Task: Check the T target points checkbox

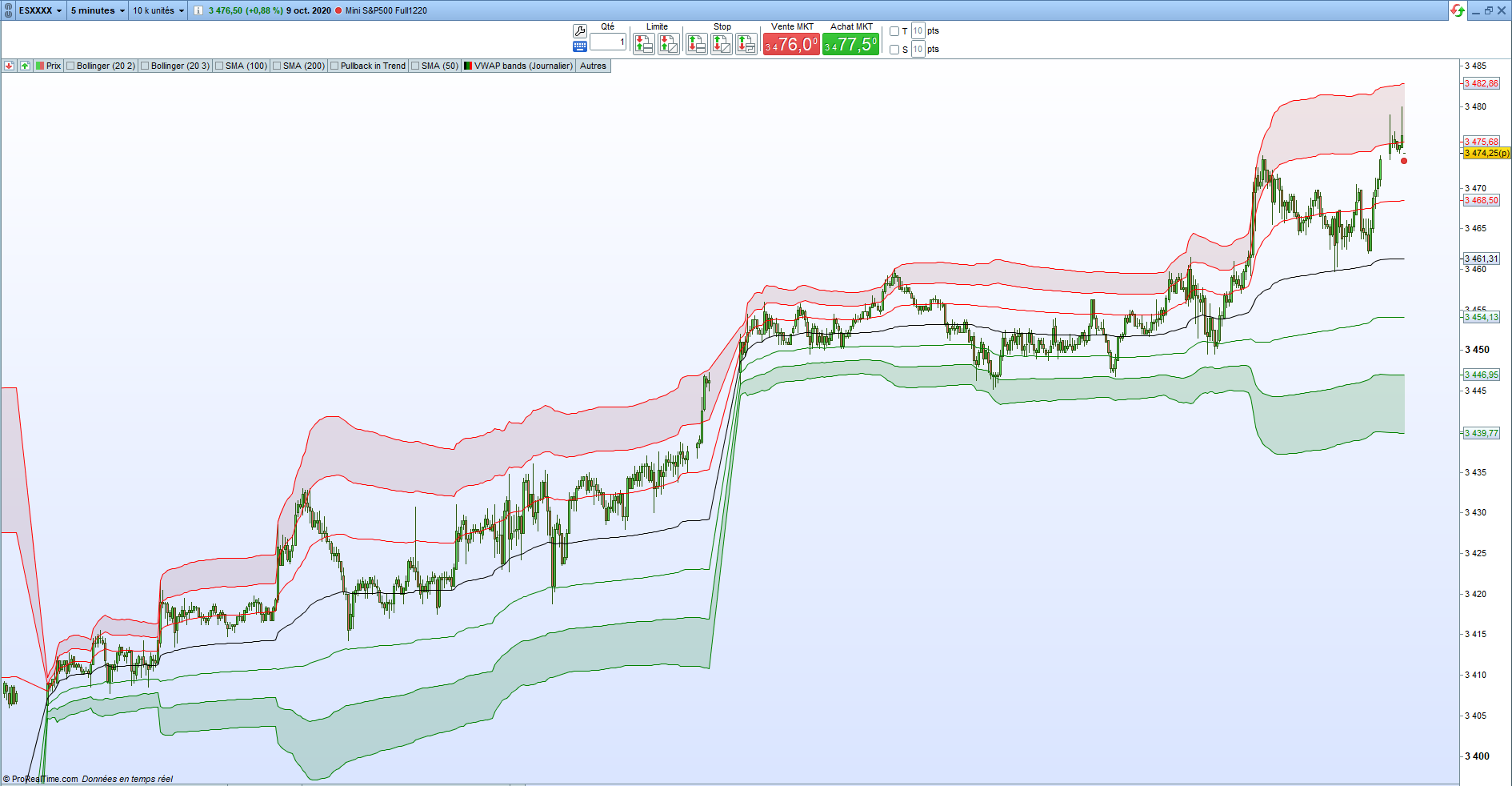Action: [x=894, y=31]
